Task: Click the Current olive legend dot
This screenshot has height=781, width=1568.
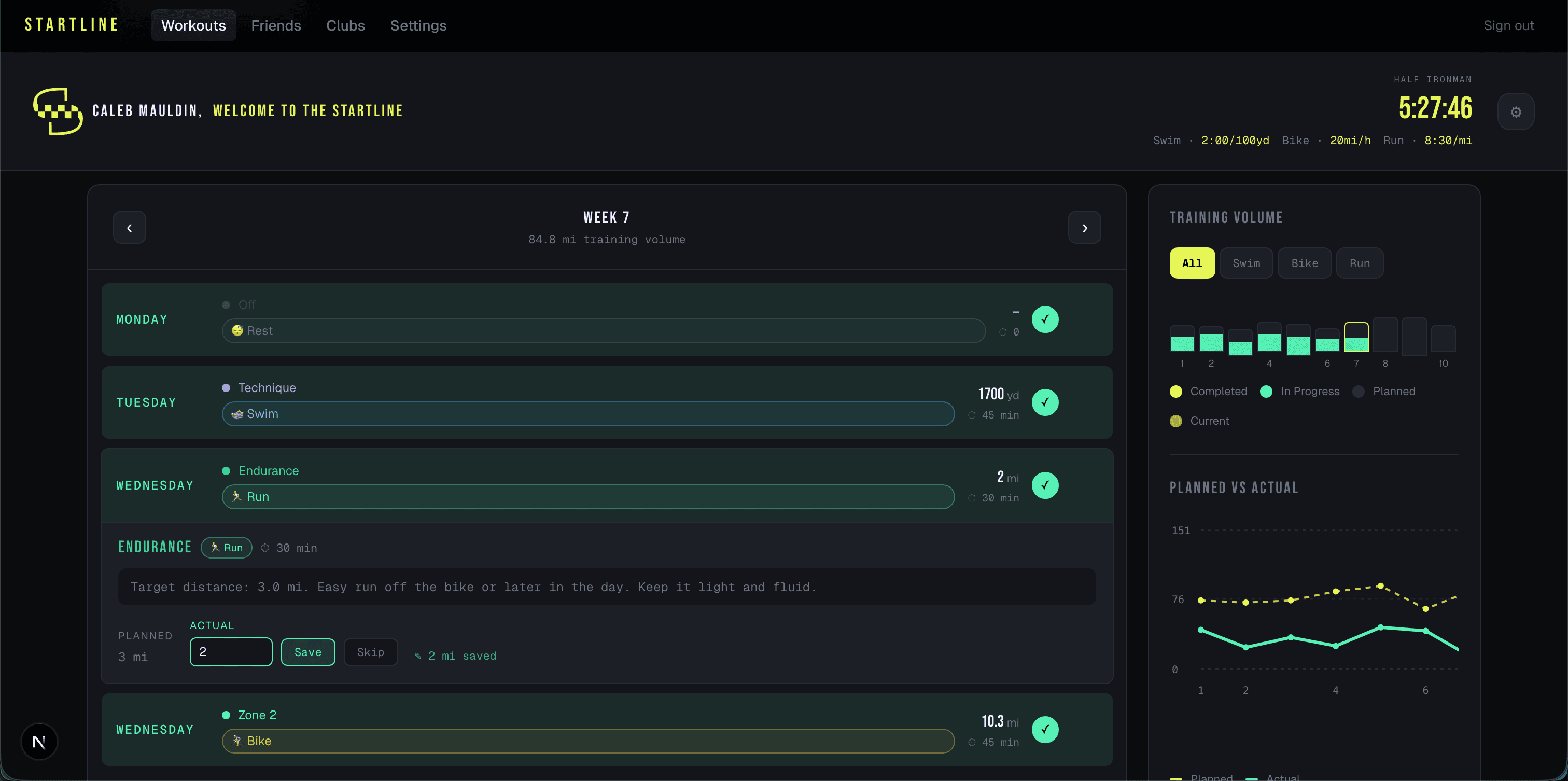Action: pyautogui.click(x=1176, y=421)
